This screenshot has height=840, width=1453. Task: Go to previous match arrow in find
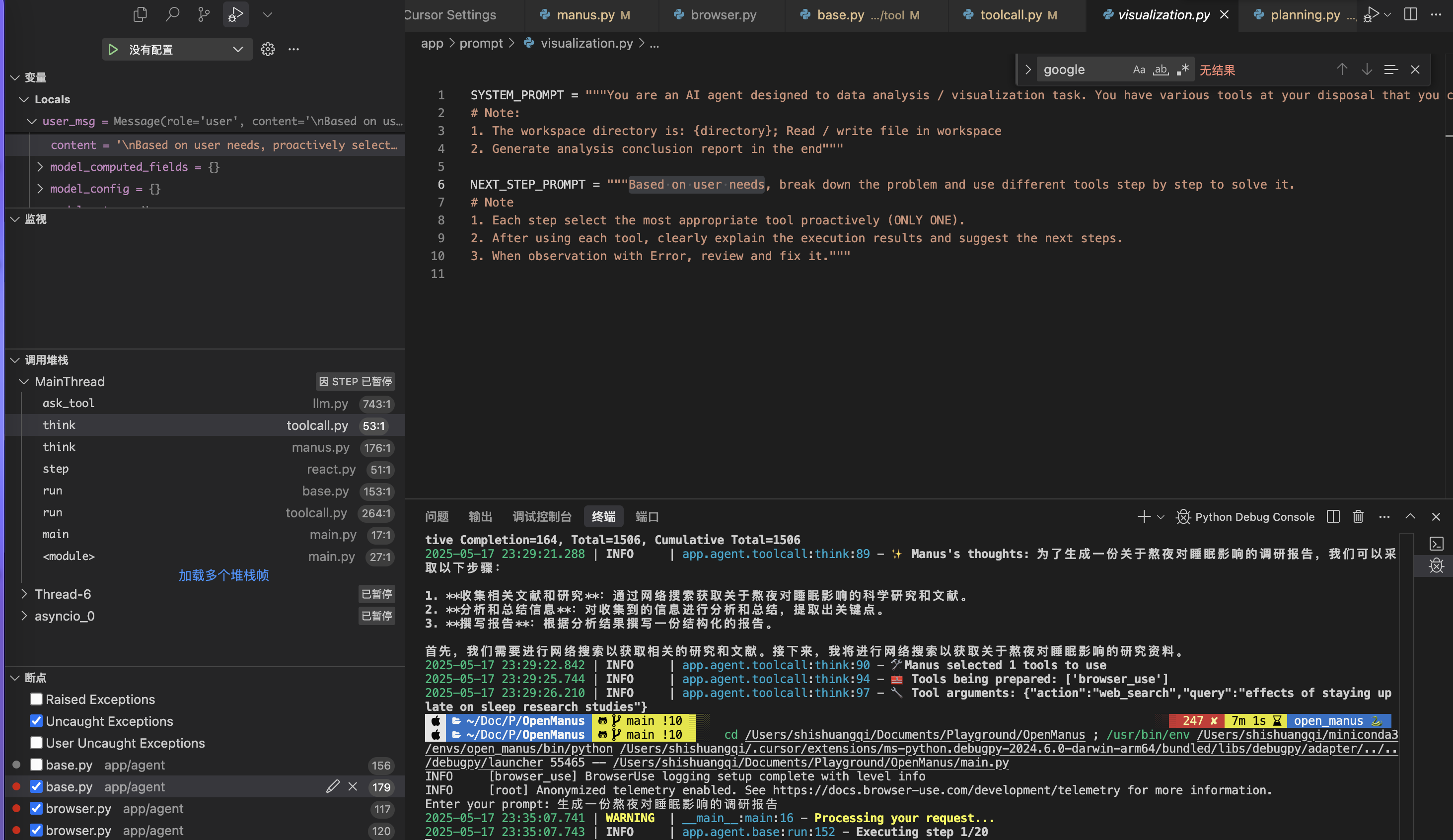coord(1342,70)
